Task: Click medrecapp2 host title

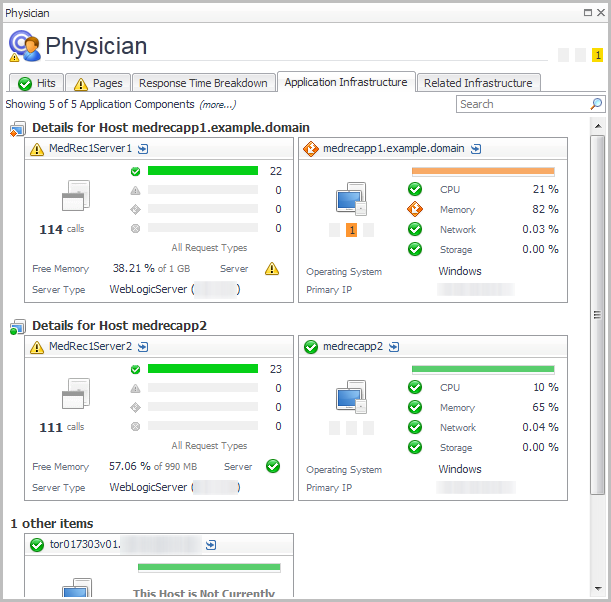Action: [353, 346]
